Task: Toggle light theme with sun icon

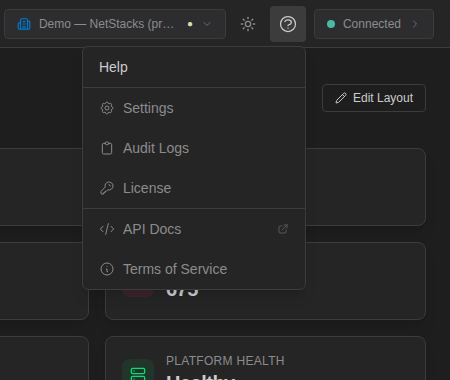Action: (248, 24)
